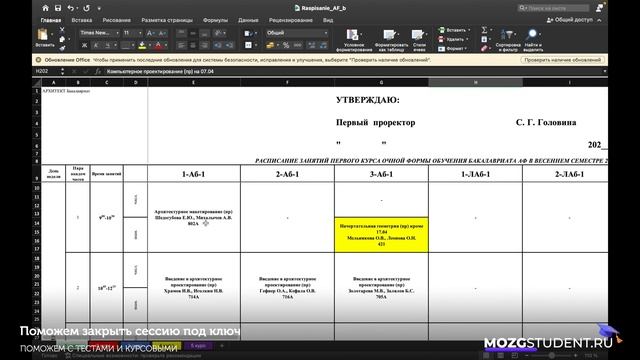Open the Главная ribbon tab

(51, 20)
